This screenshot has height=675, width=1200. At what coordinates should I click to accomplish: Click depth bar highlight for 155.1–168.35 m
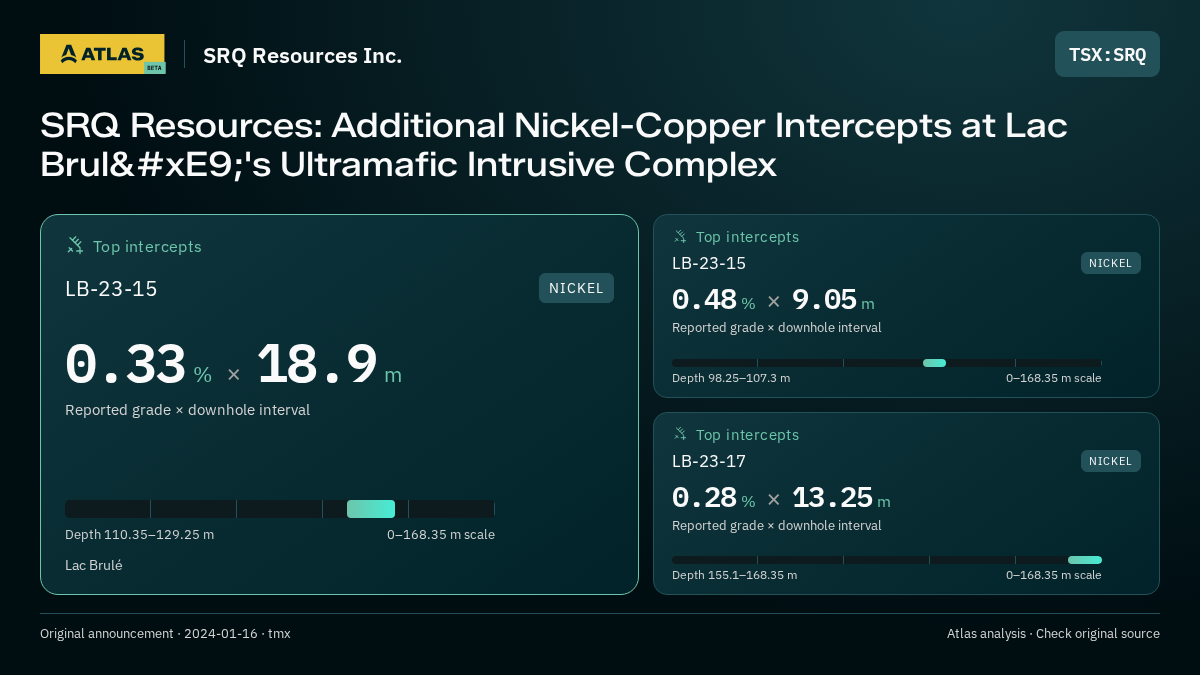[1085, 560]
